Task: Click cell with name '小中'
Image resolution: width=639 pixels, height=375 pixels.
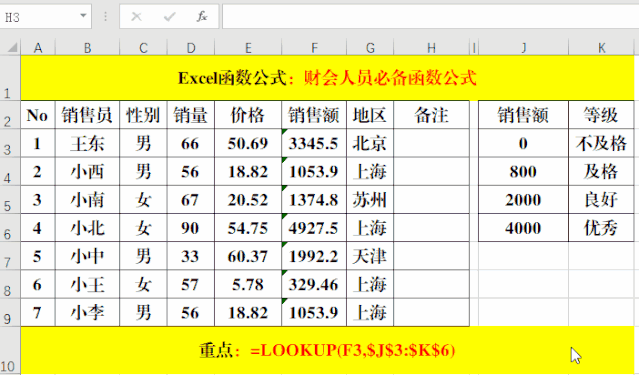Action: 87,256
